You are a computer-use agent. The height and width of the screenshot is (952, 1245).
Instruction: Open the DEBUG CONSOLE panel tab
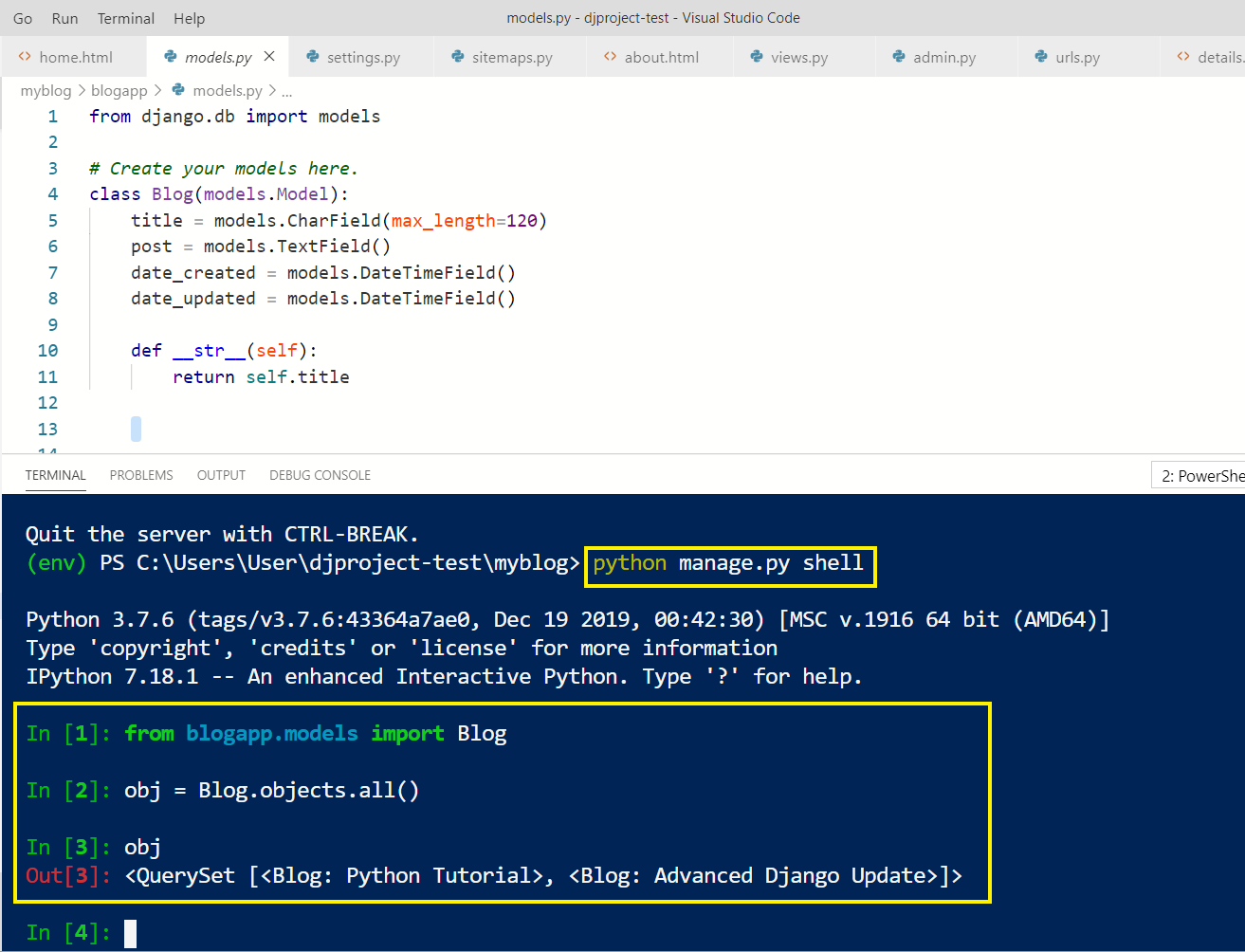[x=320, y=475]
